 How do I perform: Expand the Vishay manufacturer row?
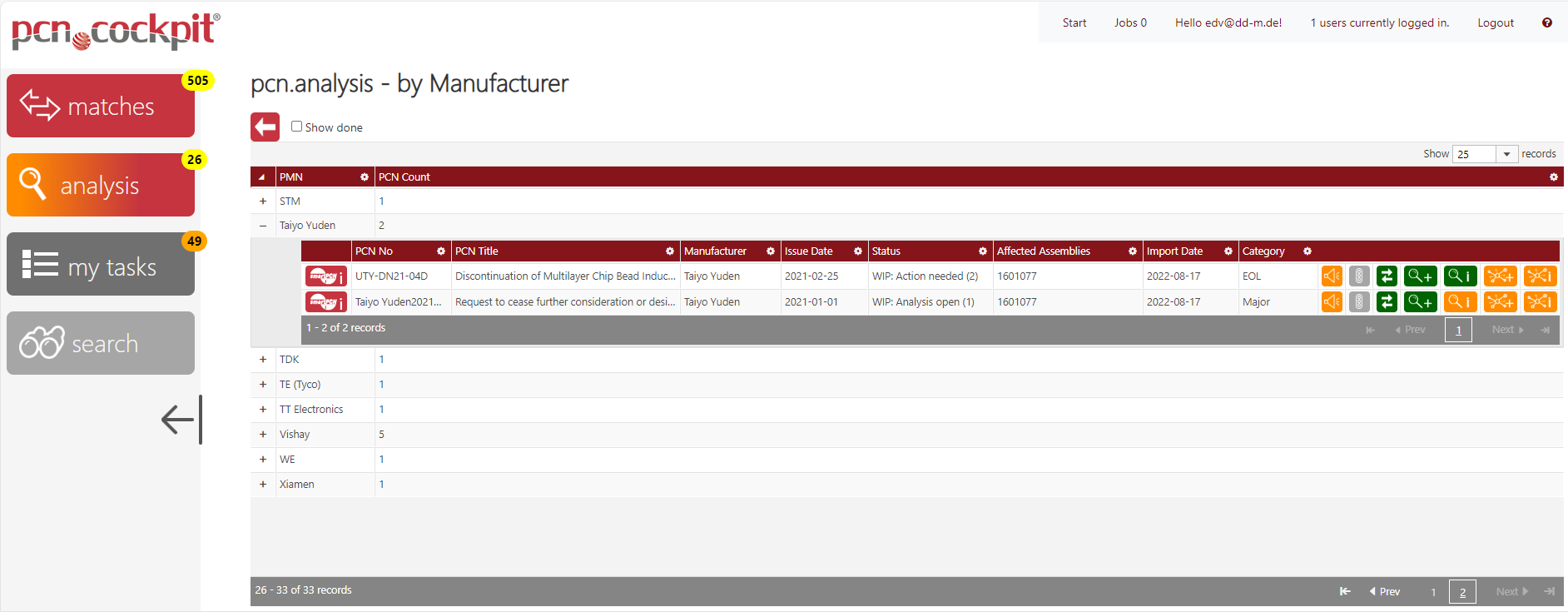pyautogui.click(x=263, y=435)
